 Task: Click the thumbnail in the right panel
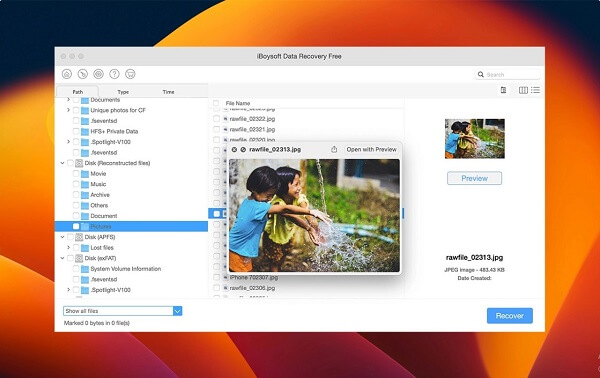tap(474, 138)
